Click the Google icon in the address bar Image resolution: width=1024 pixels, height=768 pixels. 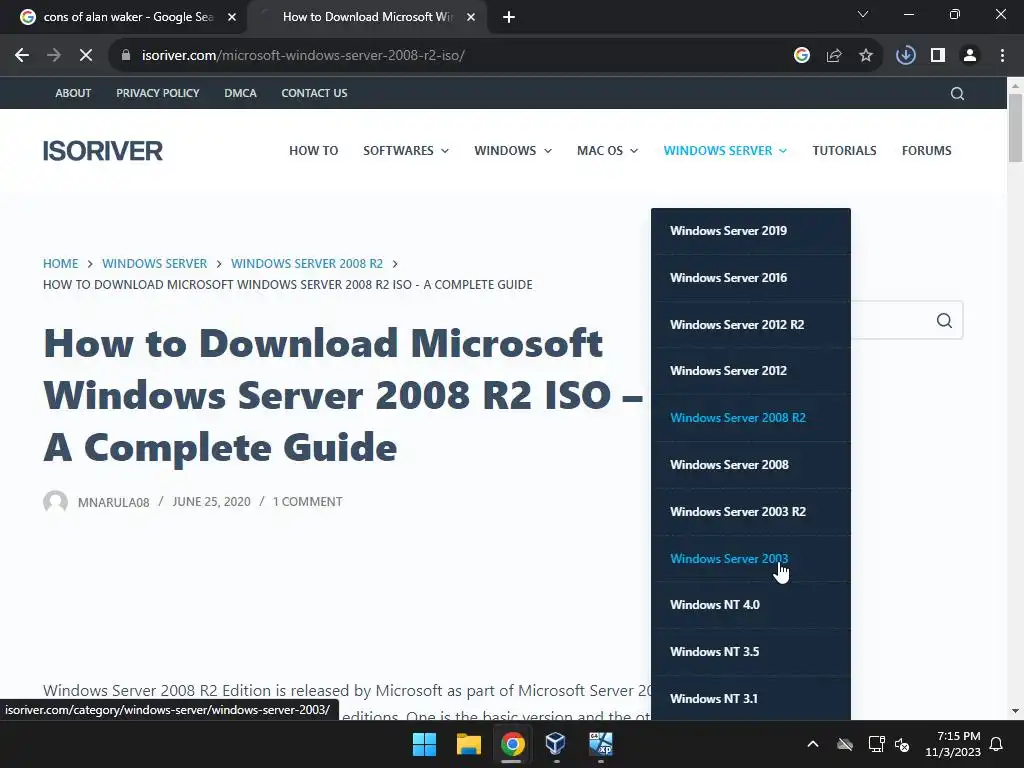pyautogui.click(x=802, y=56)
